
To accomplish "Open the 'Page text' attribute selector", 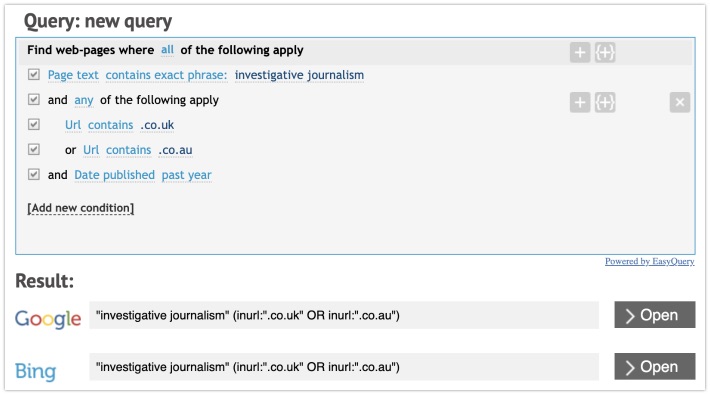I will [x=73, y=75].
